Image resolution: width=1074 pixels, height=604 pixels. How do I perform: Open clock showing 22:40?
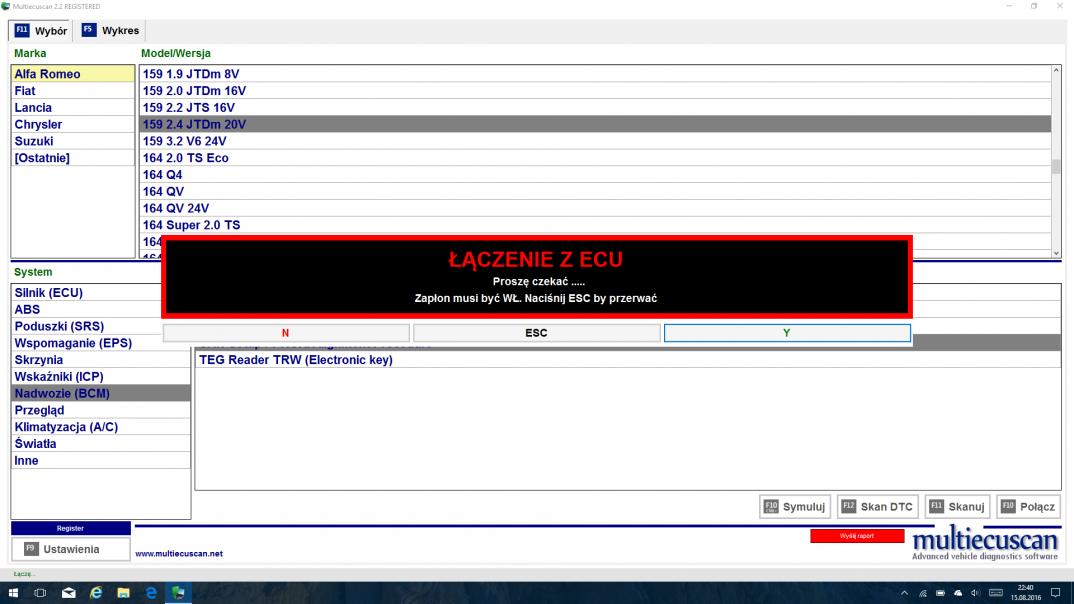(1025, 593)
